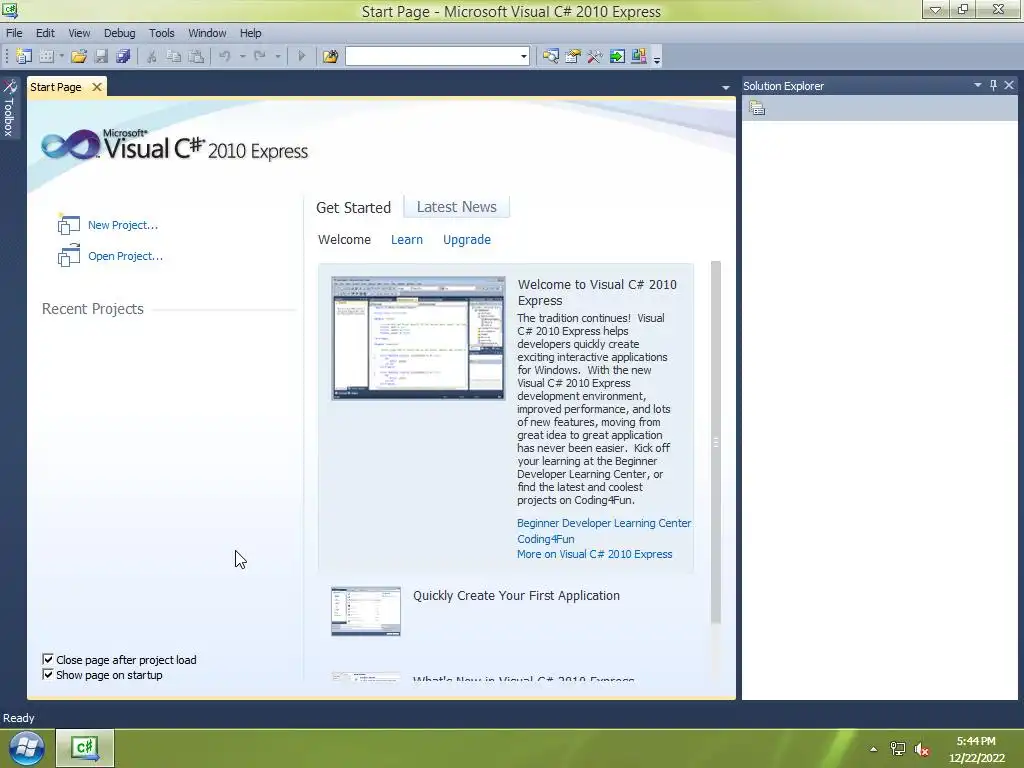Open the Beginner Developer Learning Center link

click(604, 523)
